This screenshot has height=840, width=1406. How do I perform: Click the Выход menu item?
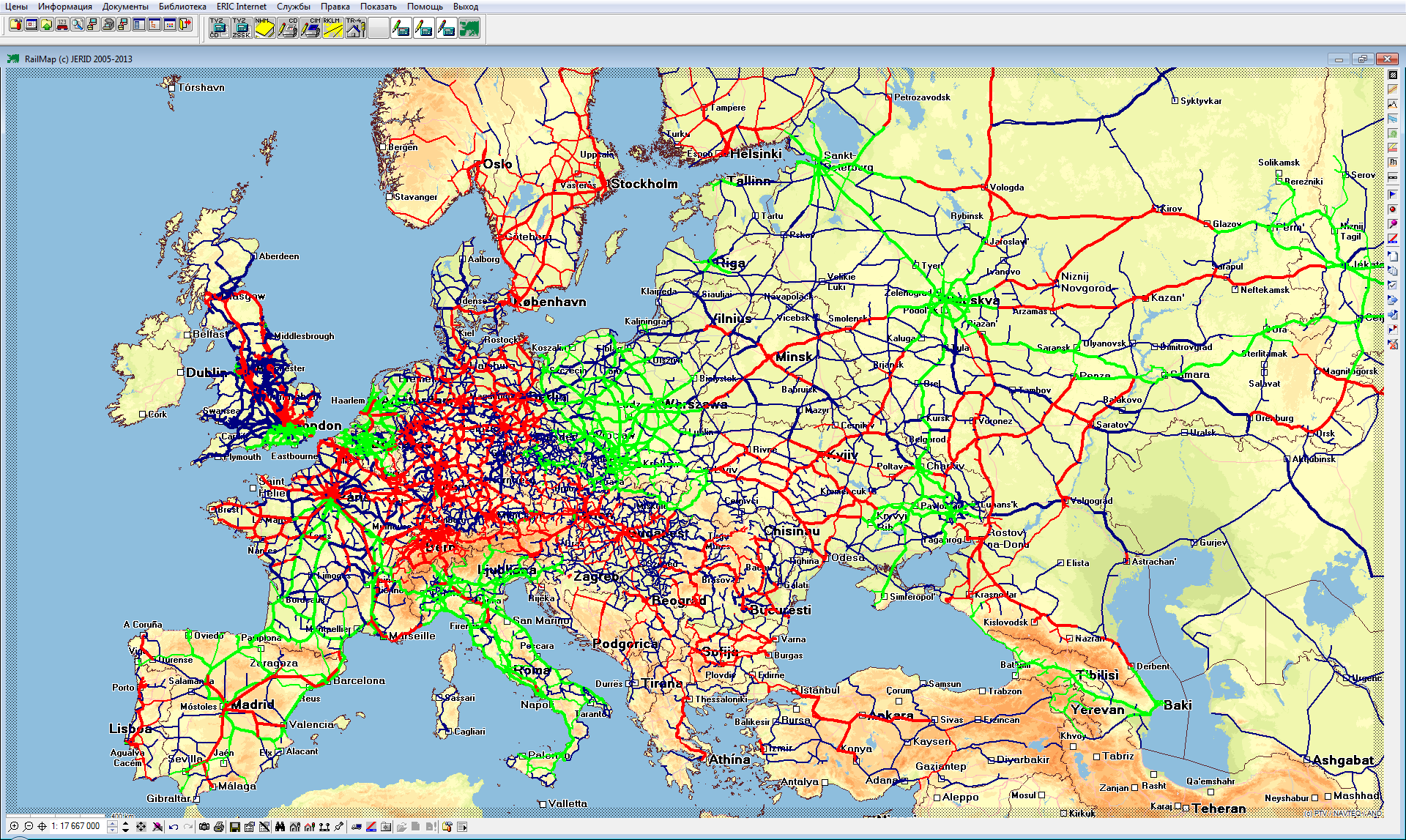tap(466, 7)
